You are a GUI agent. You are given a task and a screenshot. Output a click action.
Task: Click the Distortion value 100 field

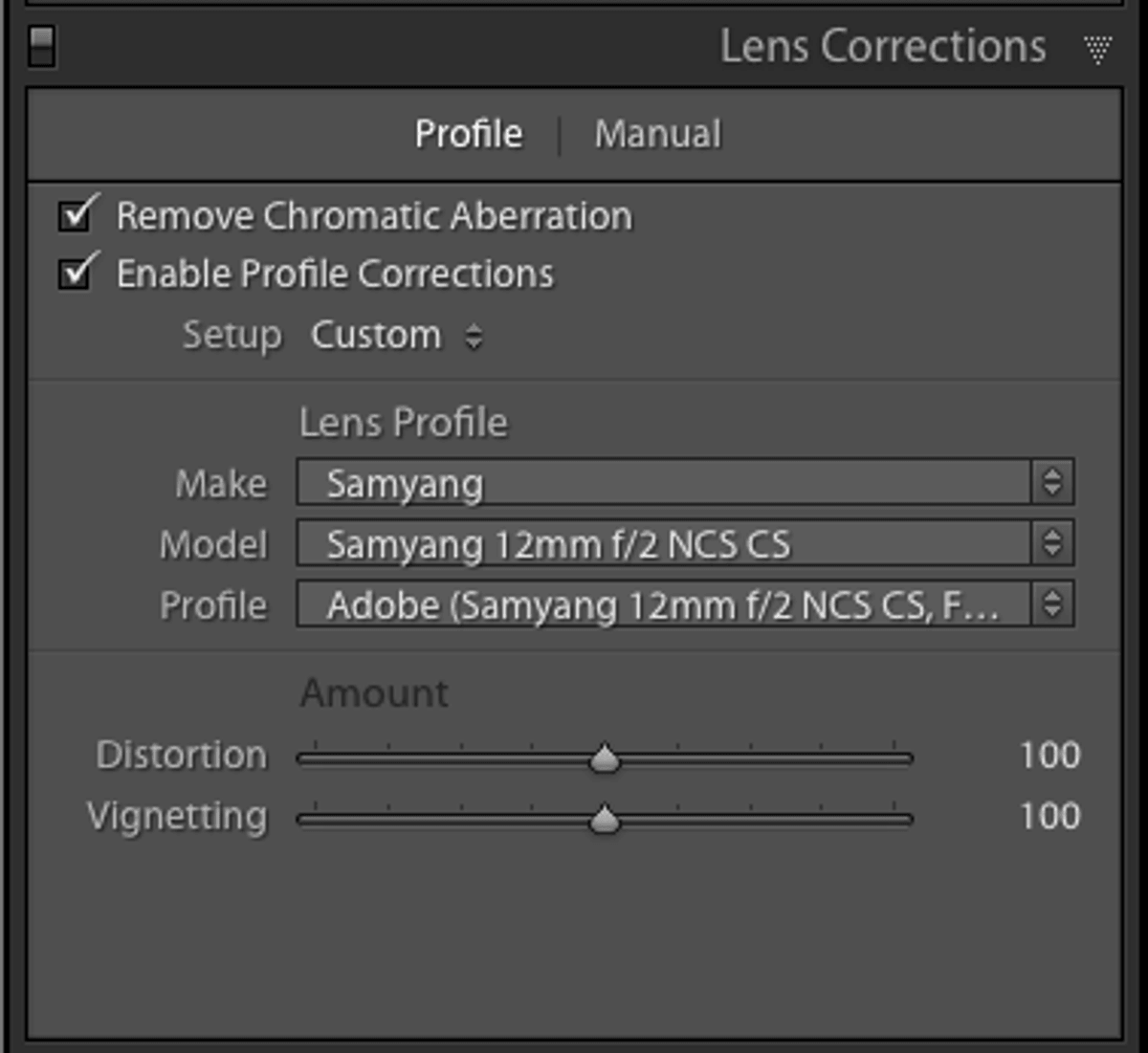point(1049,756)
